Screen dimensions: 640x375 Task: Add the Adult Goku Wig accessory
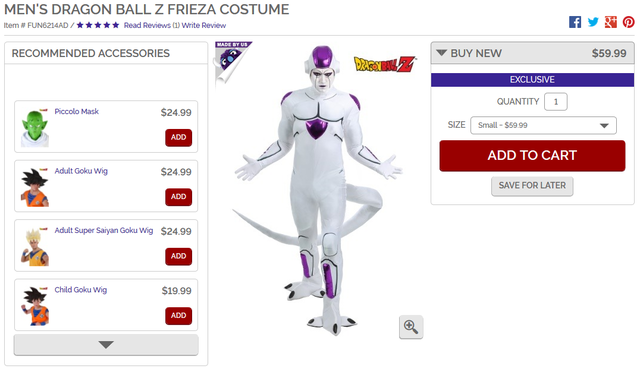point(178,197)
